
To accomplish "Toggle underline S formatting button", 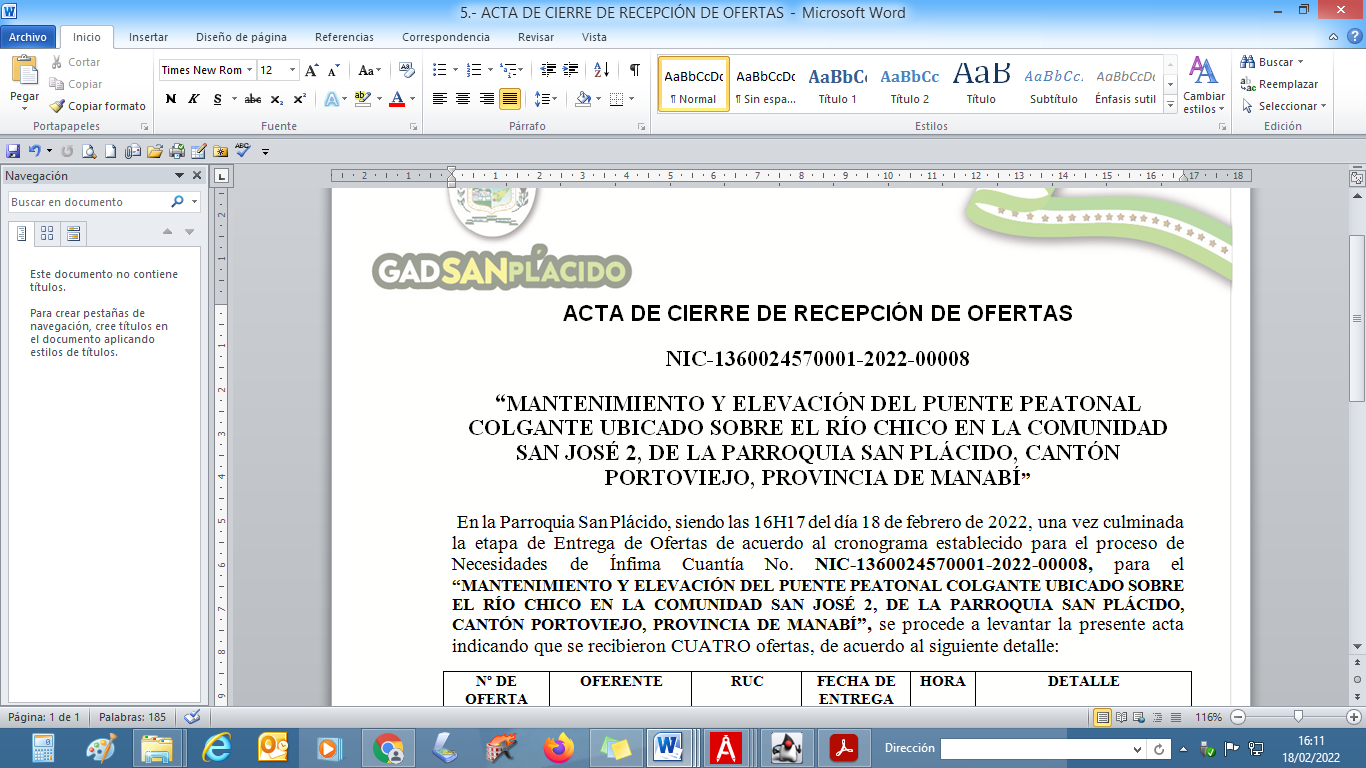I will pos(216,99).
